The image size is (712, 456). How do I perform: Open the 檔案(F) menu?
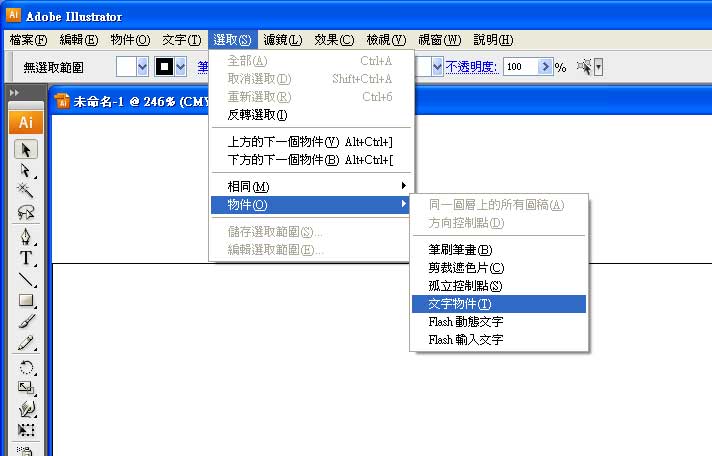pos(28,40)
